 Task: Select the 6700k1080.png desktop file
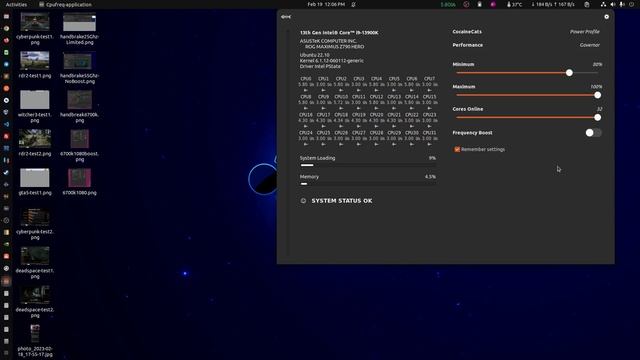tap(80, 182)
